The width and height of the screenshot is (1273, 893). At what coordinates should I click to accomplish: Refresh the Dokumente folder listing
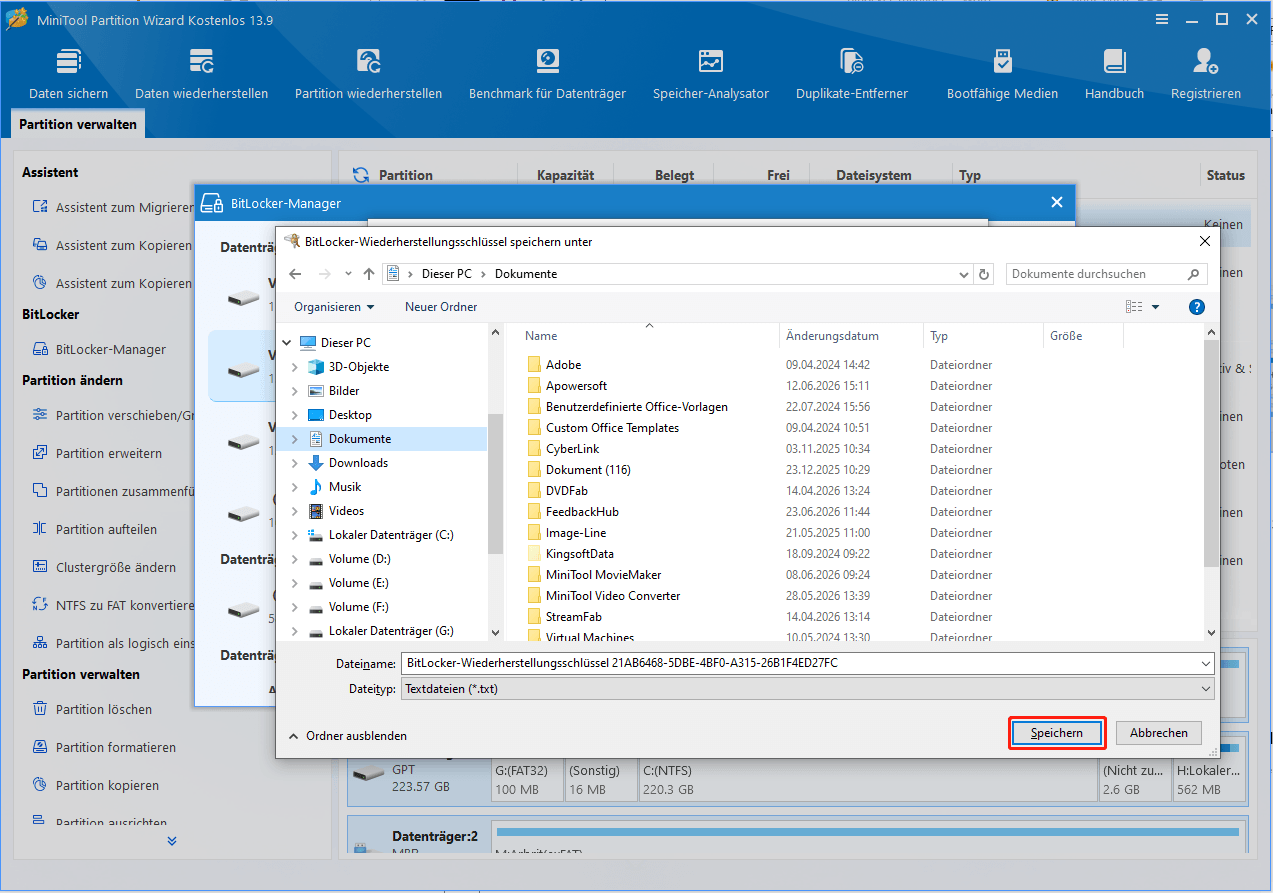985,274
